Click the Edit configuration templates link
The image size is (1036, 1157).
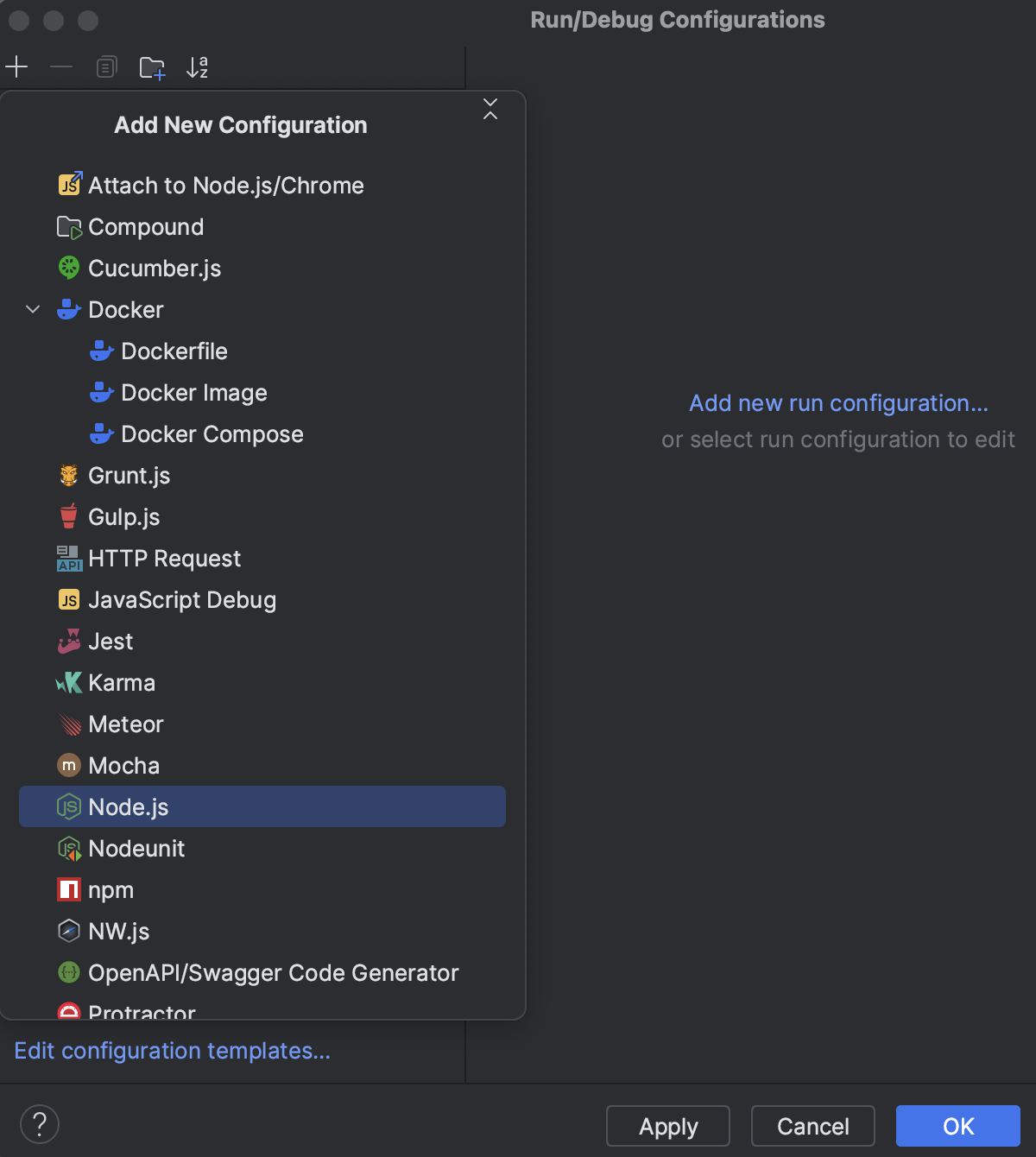point(173,1051)
